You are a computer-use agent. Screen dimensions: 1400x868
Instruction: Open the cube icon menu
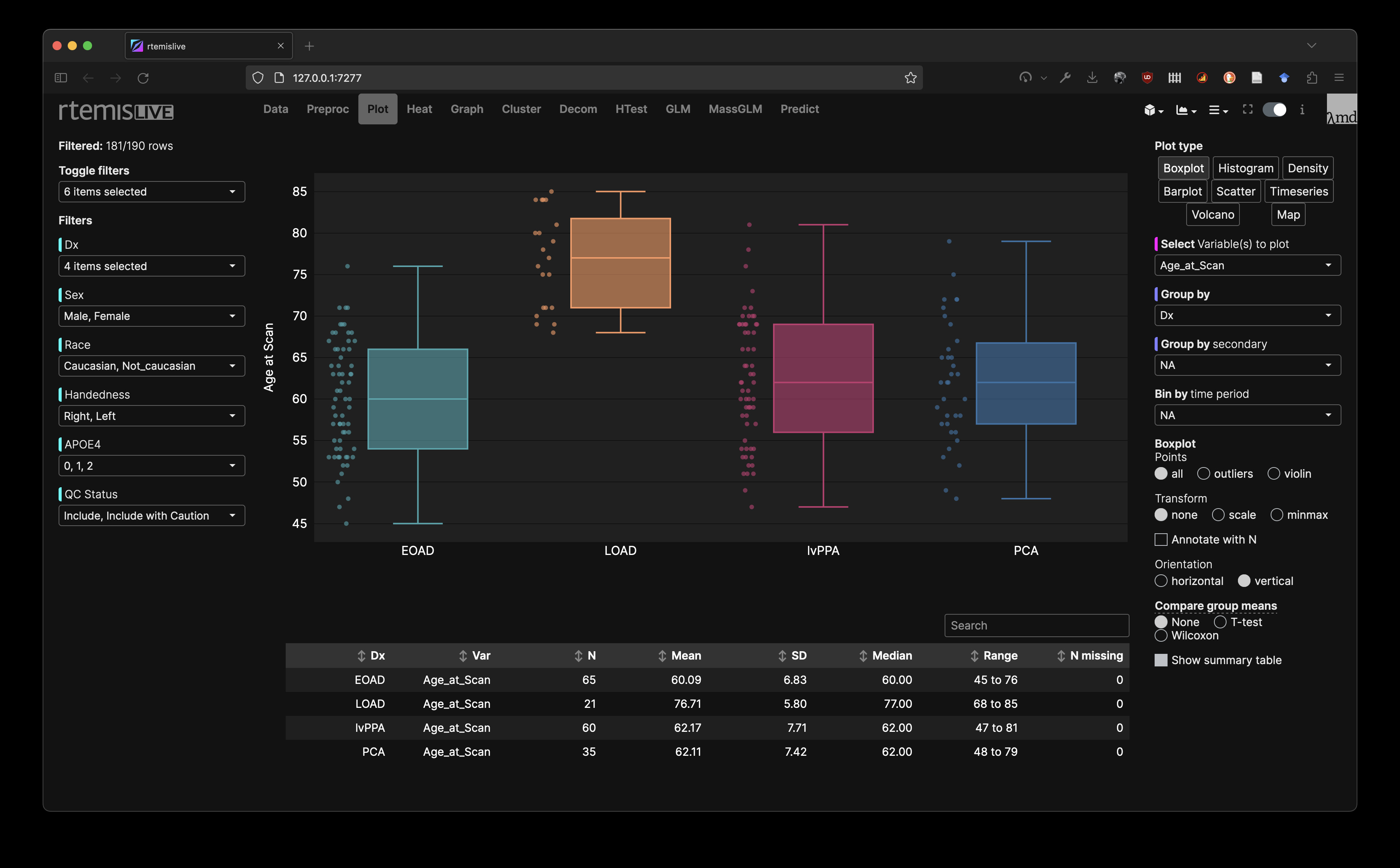tap(1153, 110)
